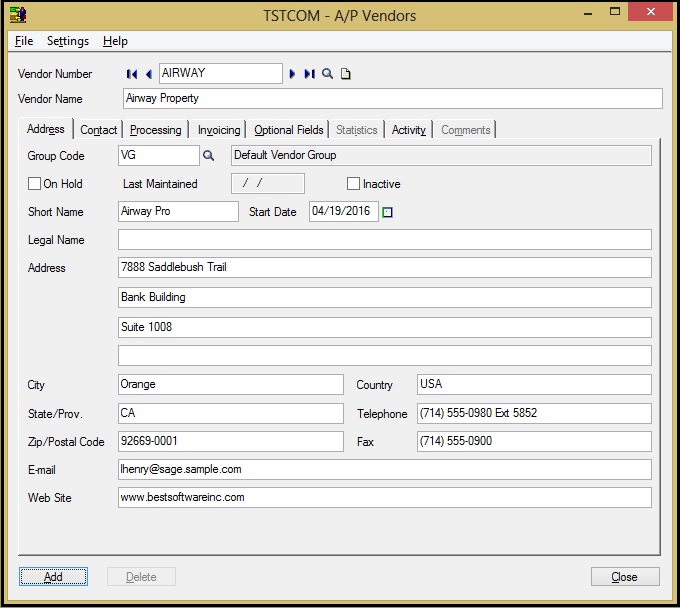The width and height of the screenshot is (680, 608).
Task: Close window with red X
Action: click(x=651, y=12)
